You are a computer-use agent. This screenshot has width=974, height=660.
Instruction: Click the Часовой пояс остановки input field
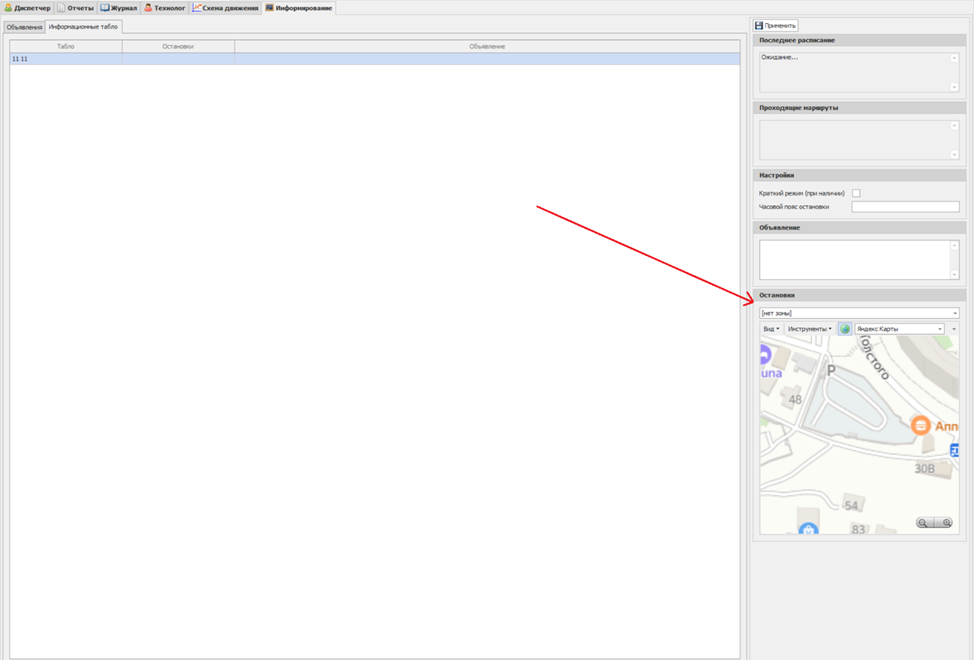click(x=905, y=207)
